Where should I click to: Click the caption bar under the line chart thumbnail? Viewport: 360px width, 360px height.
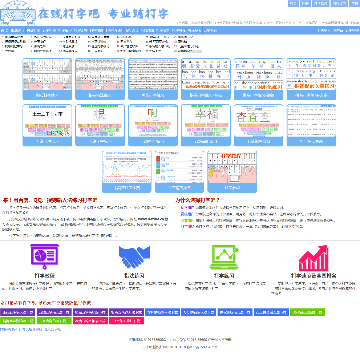127,188
